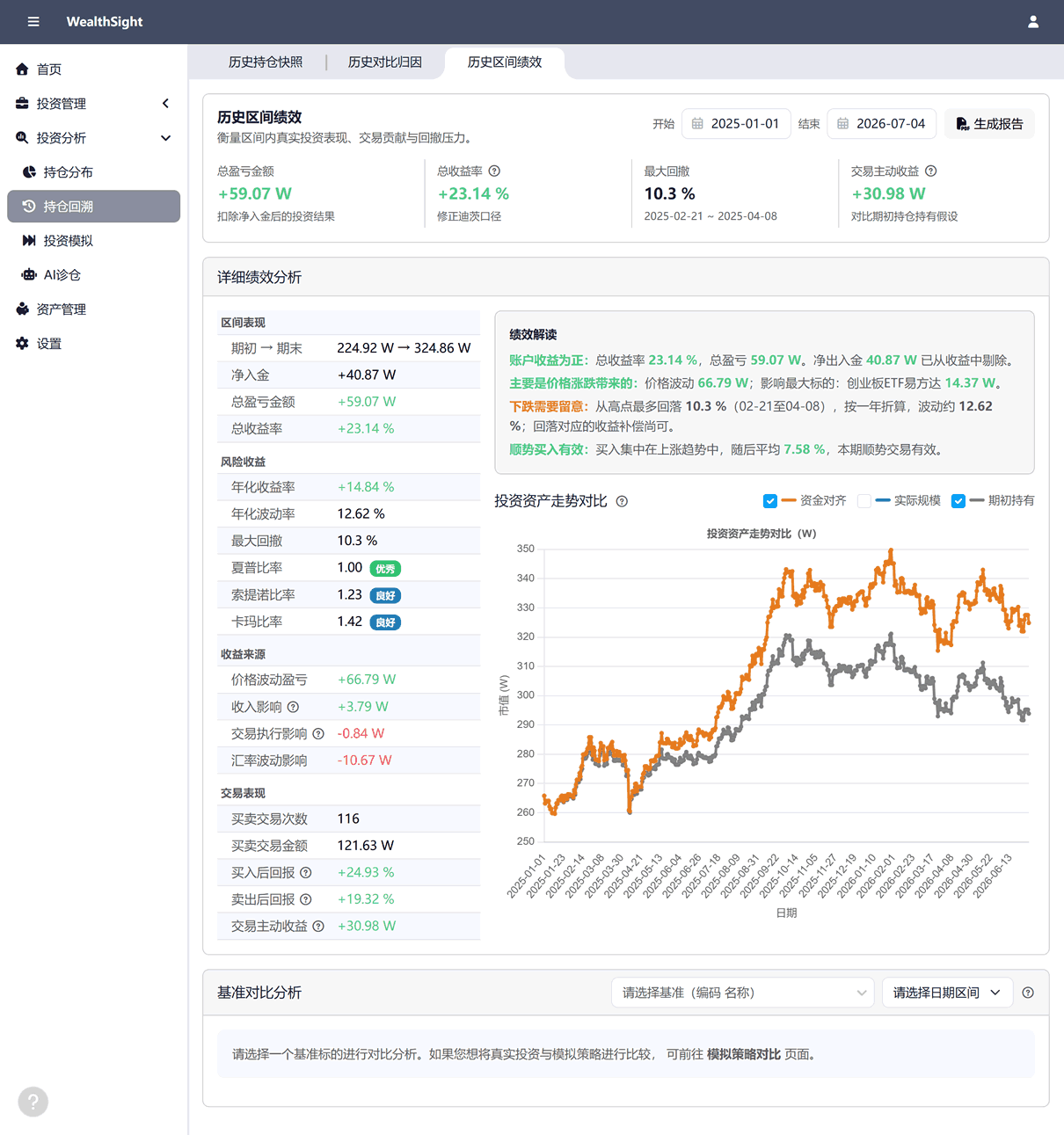
Task: Click help icon next to 总收益率 summary
Action: point(494,171)
